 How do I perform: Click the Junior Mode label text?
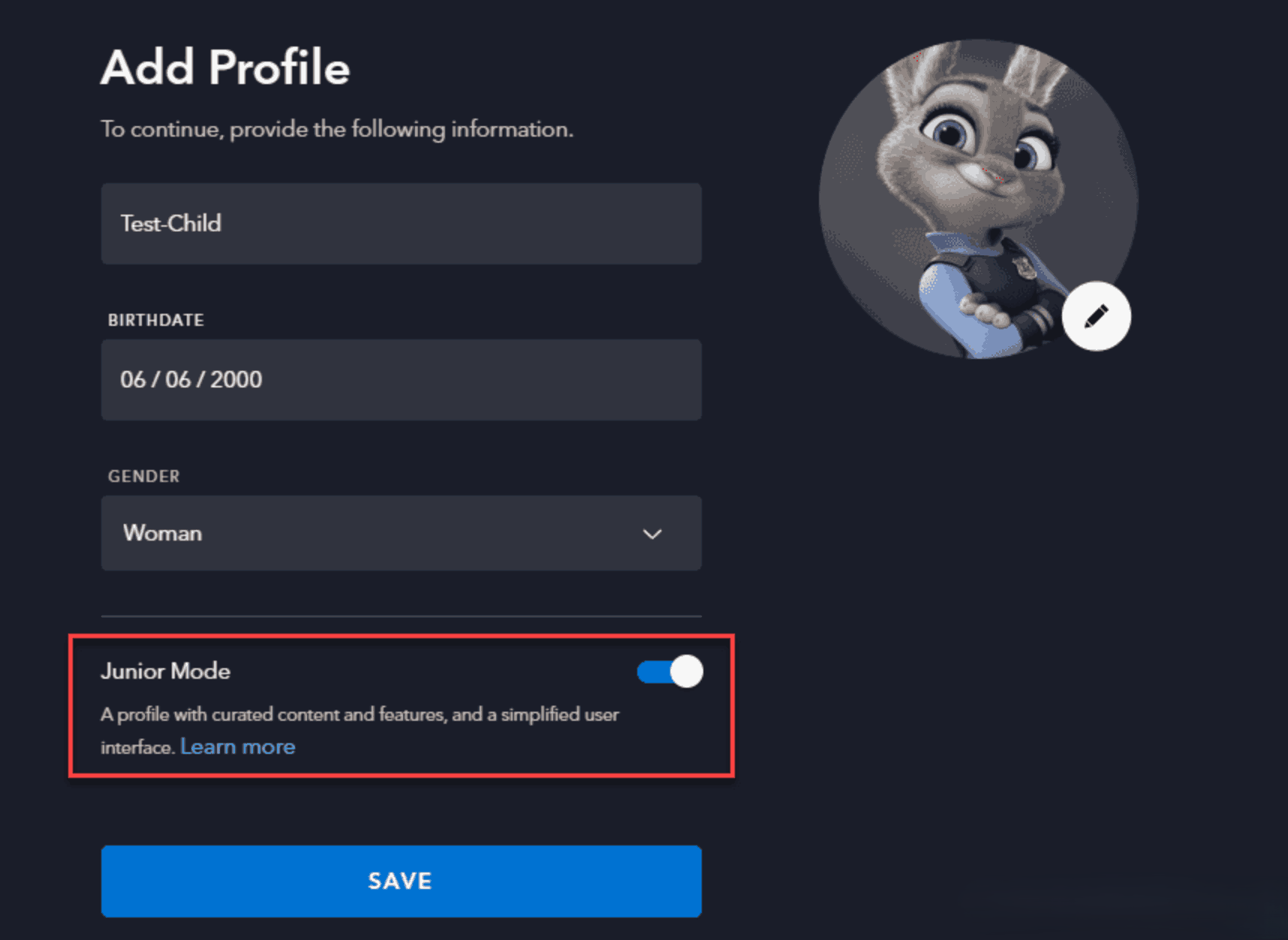(166, 671)
